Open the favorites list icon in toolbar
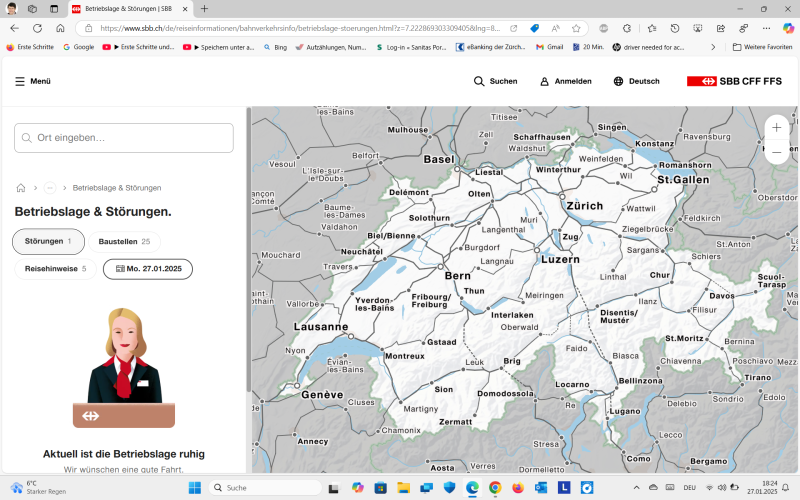The width and height of the screenshot is (800, 500). pos(652,28)
